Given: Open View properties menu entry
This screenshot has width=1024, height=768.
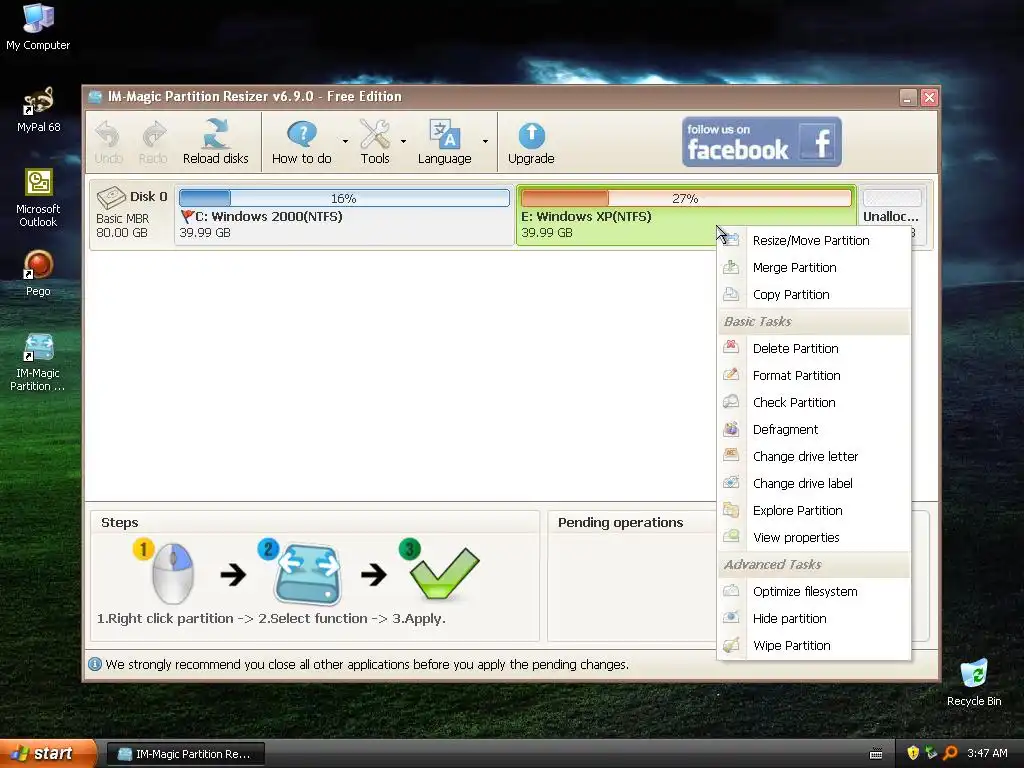Looking at the screenshot, I should coord(814,537).
